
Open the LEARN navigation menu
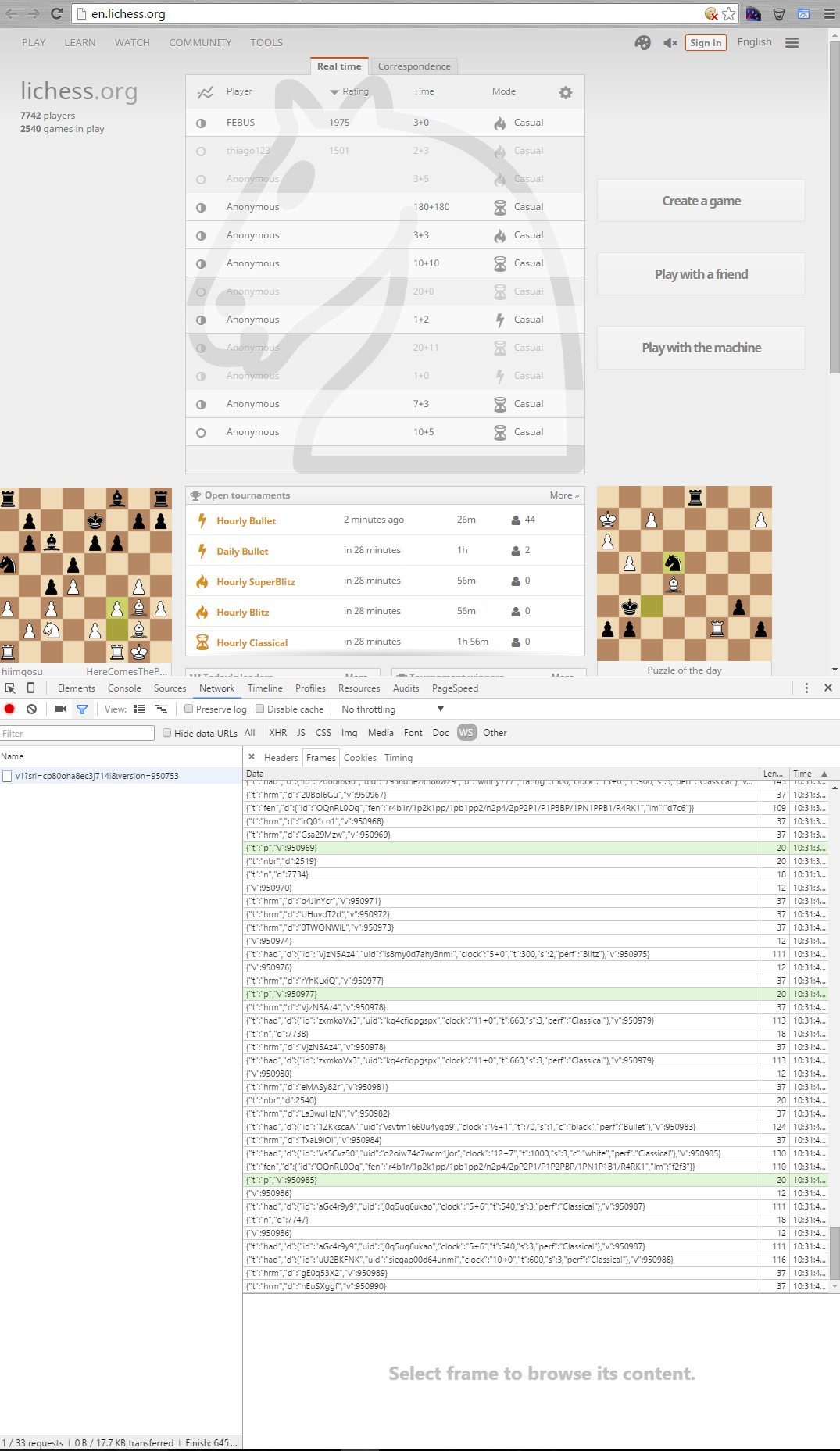[x=80, y=42]
